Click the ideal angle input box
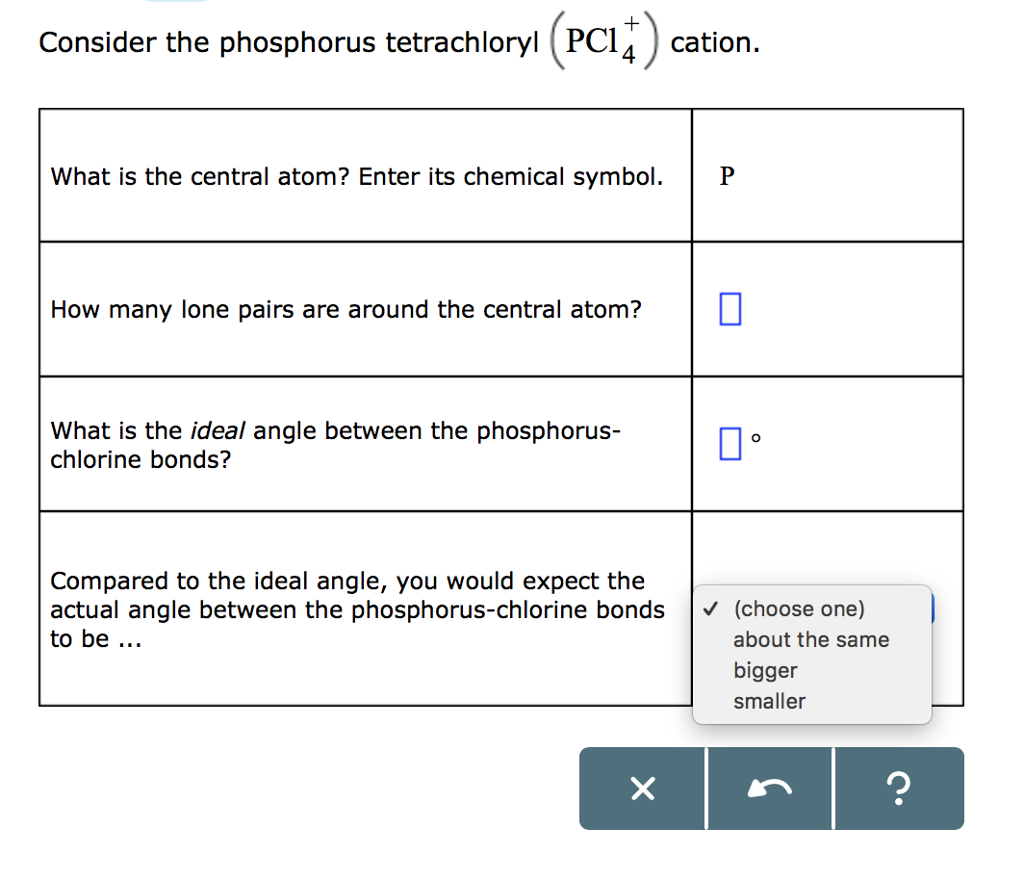Image resolution: width=1024 pixels, height=880 pixels. coord(728,442)
